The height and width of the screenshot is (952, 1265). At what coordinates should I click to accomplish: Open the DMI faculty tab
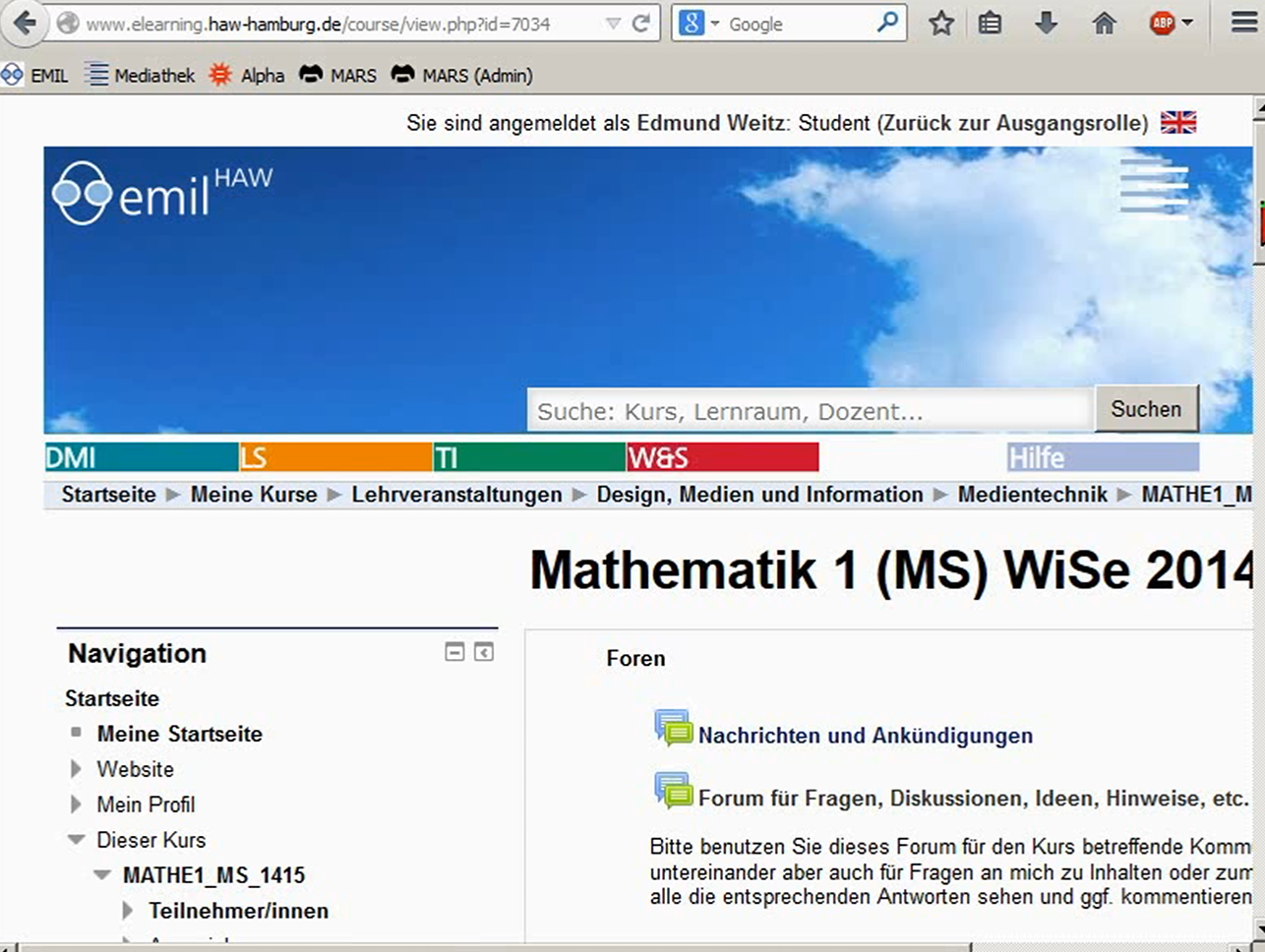pyautogui.click(x=142, y=457)
